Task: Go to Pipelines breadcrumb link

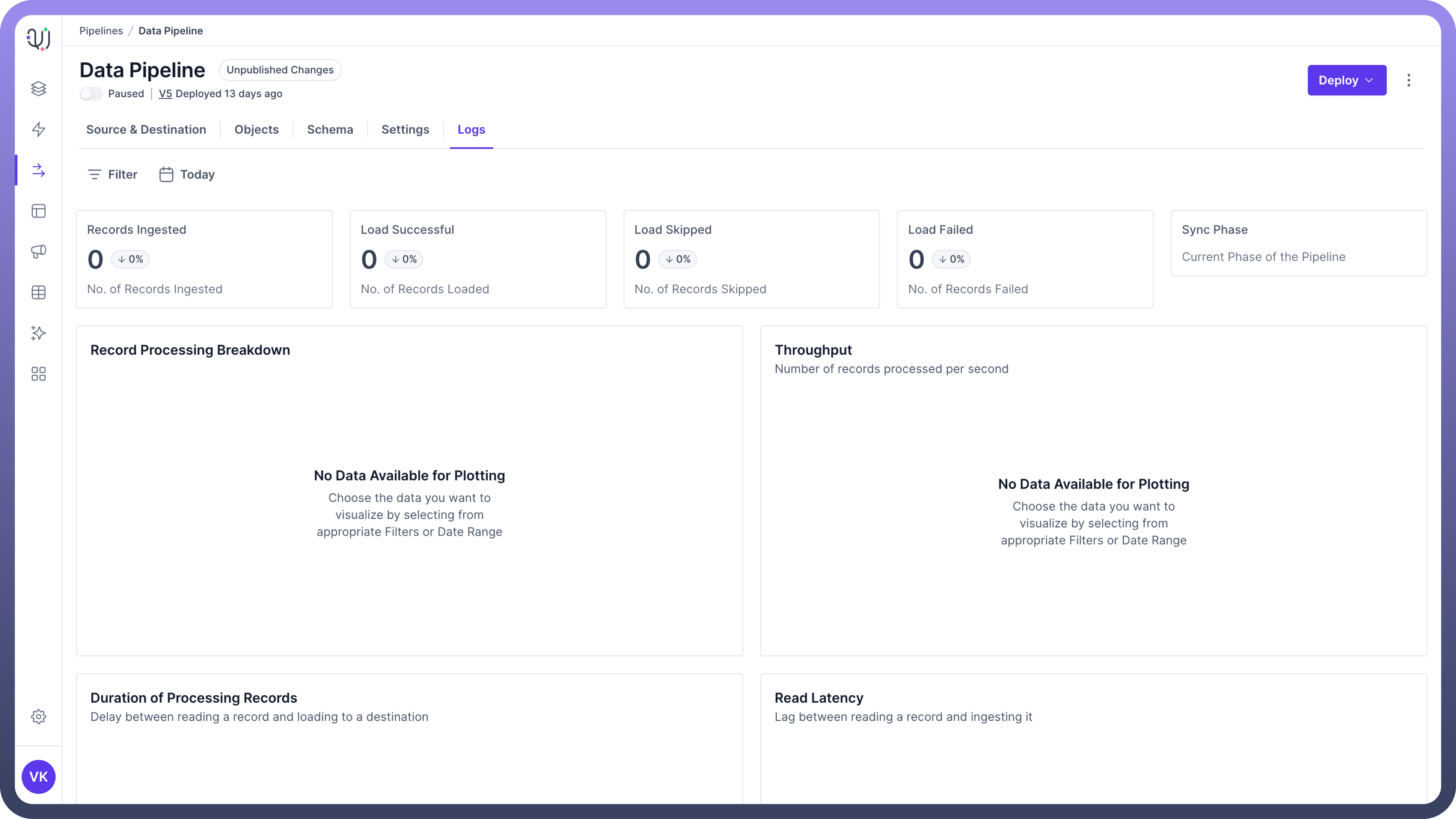Action: click(101, 30)
